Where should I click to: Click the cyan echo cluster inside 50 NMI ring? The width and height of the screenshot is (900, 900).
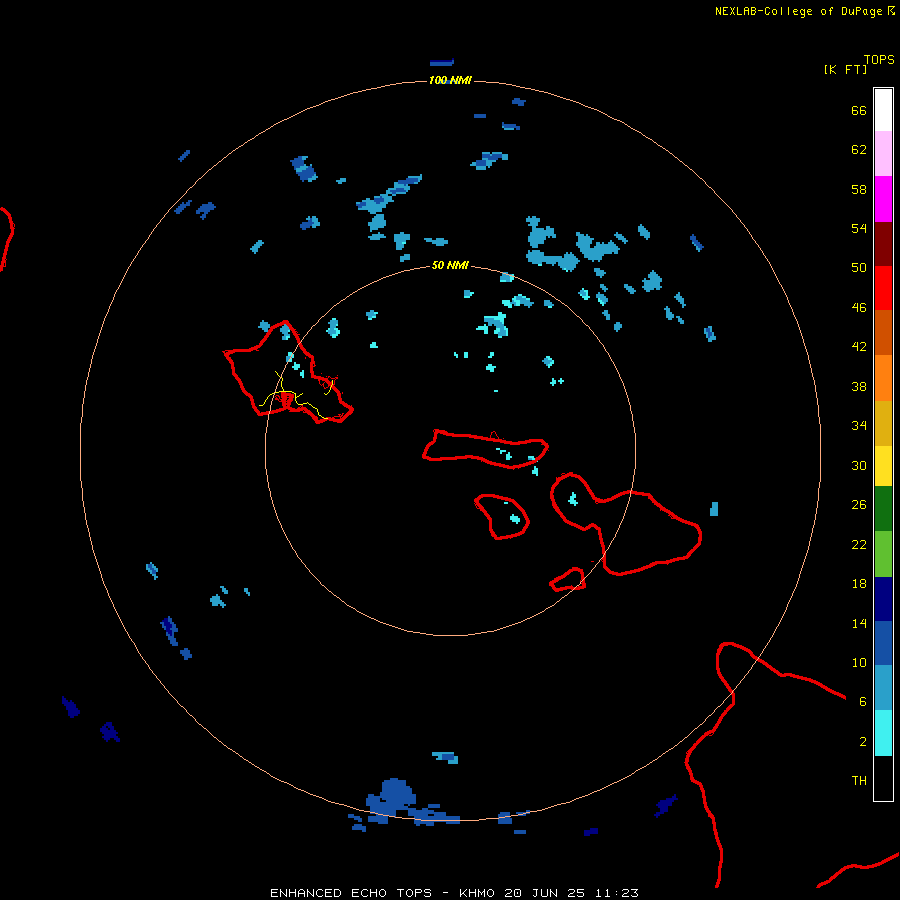494,324
